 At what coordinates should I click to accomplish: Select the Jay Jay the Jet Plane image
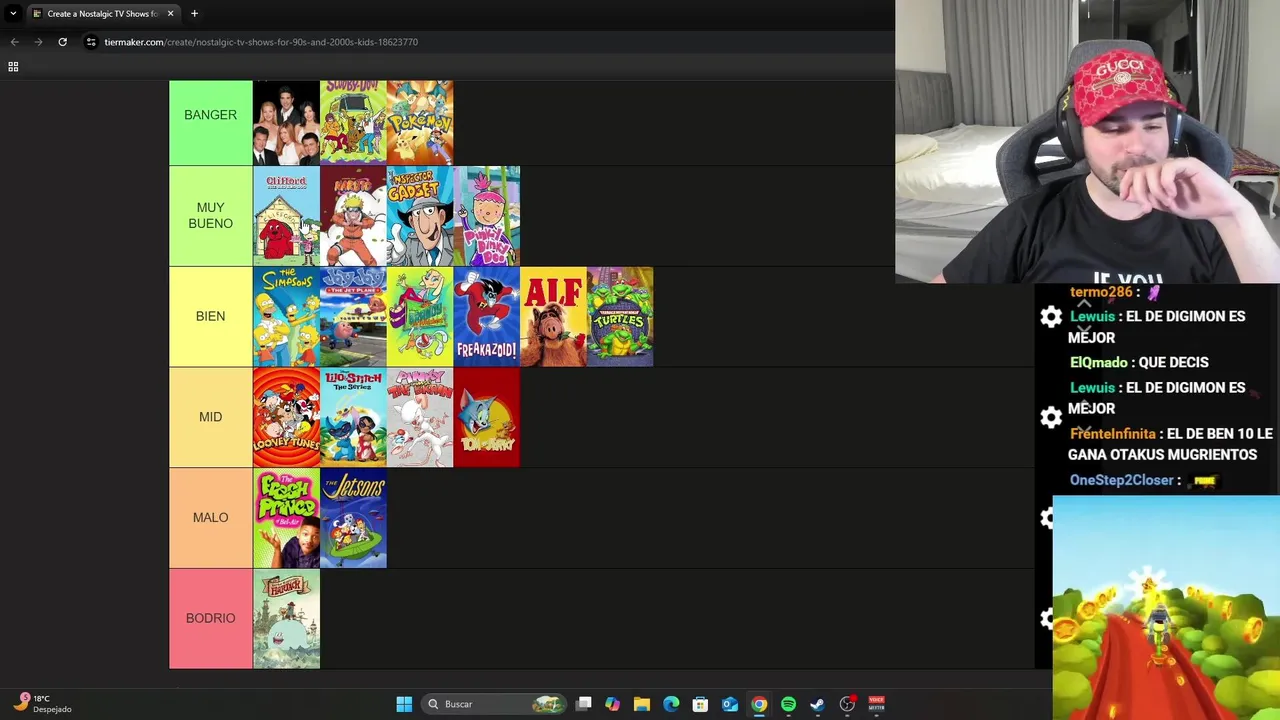pos(353,316)
